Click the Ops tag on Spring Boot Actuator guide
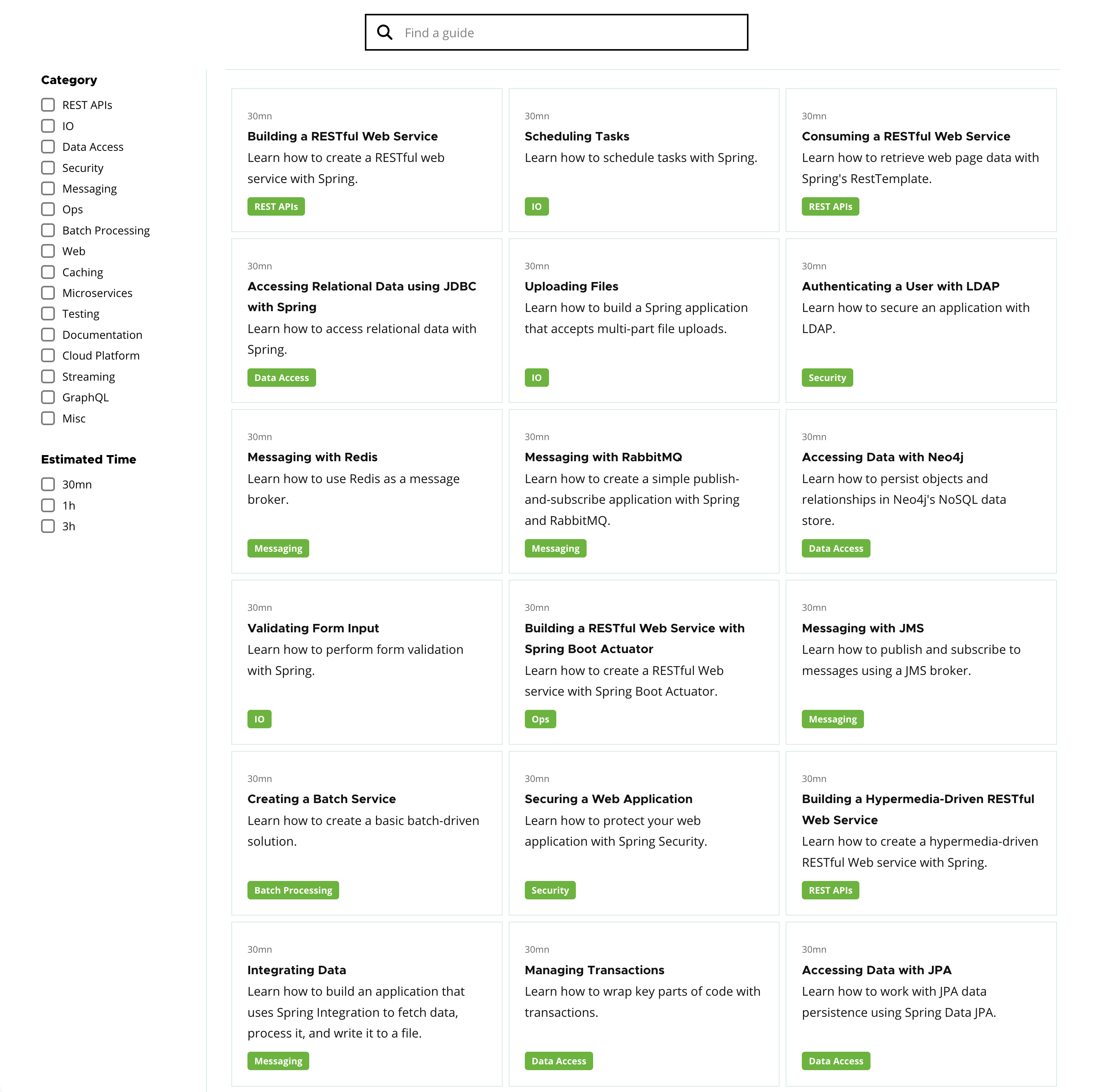The height and width of the screenshot is (1092, 1098). tap(540, 719)
